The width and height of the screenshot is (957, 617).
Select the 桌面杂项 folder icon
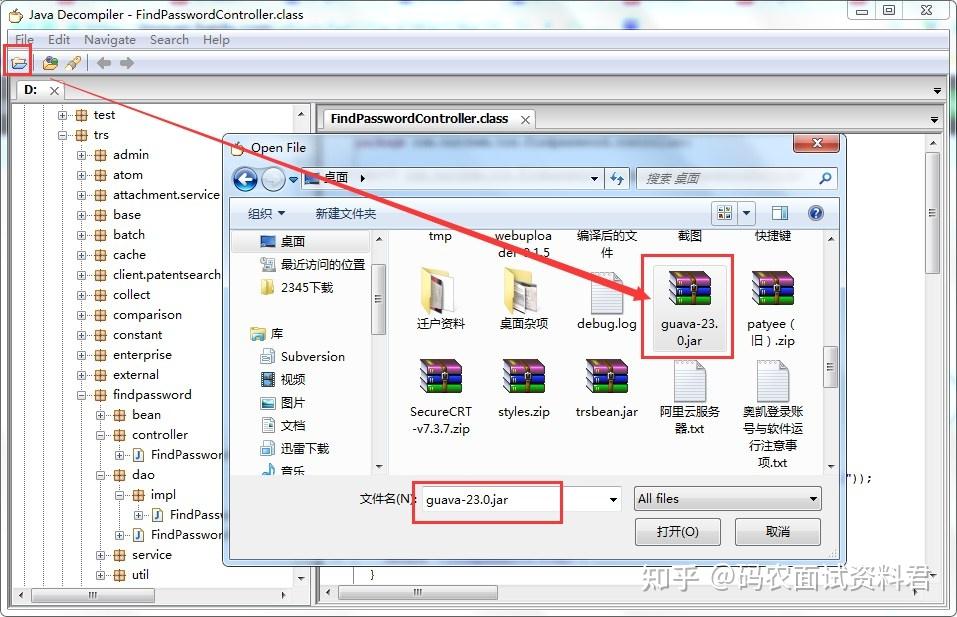pyautogui.click(x=522, y=290)
